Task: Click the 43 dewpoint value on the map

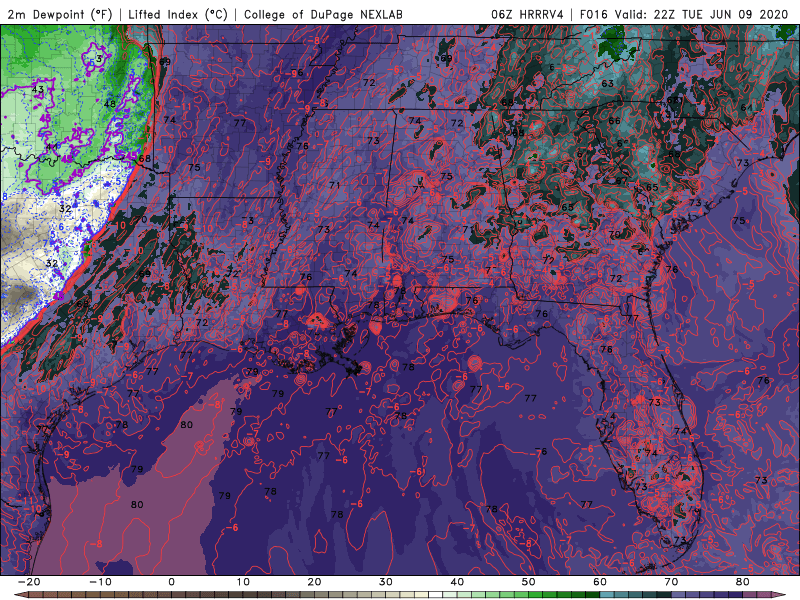Action: pos(38,89)
